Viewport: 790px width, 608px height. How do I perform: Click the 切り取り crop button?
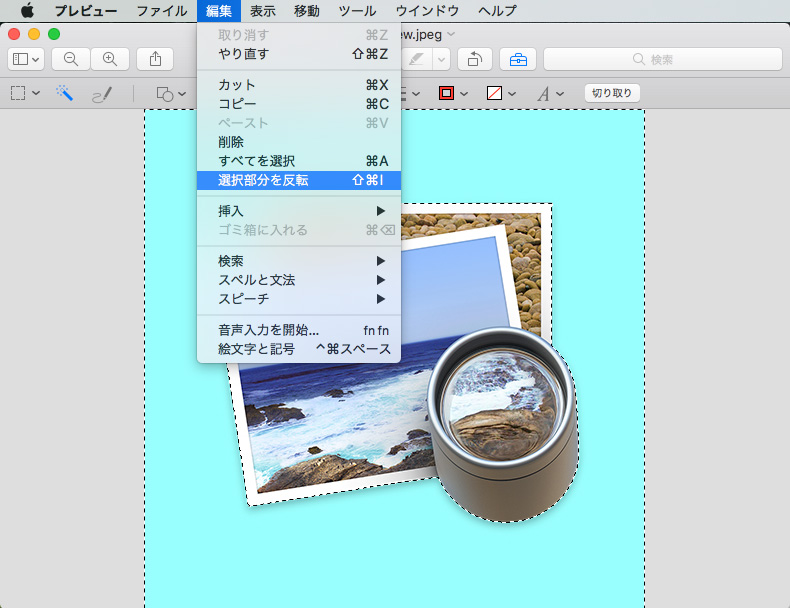pyautogui.click(x=612, y=93)
